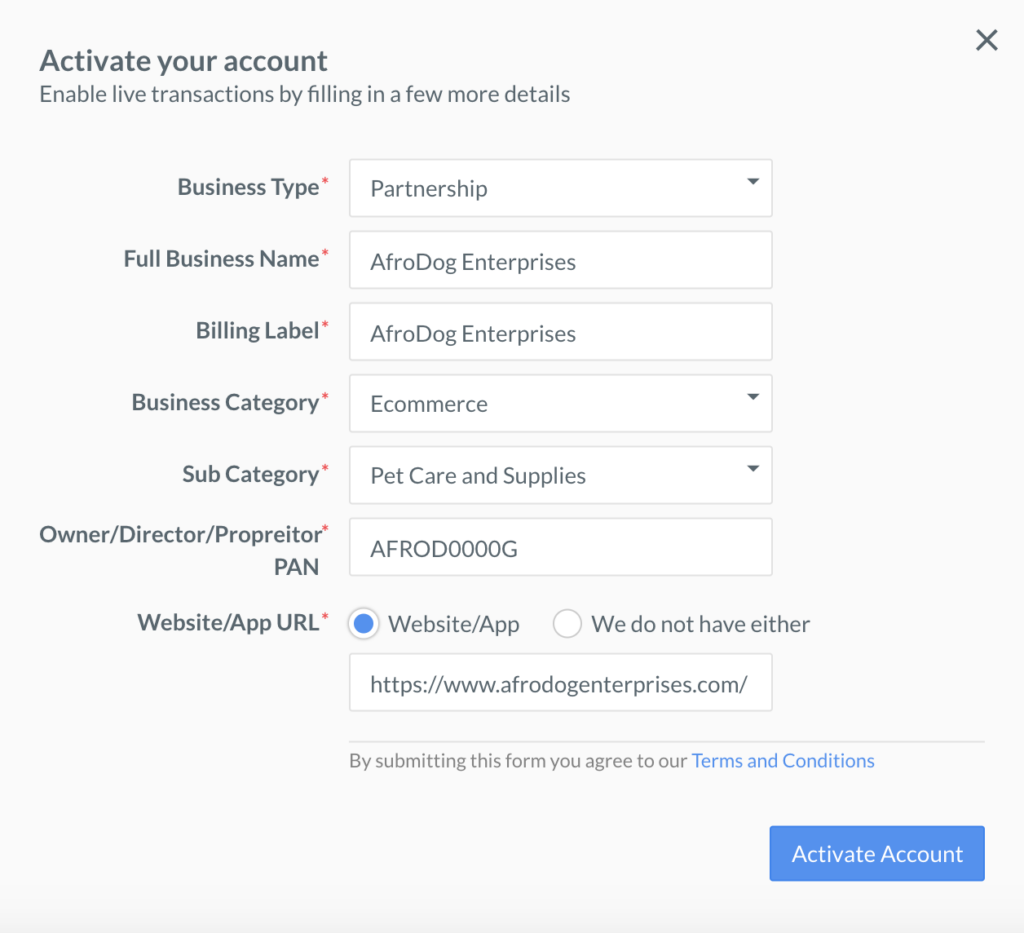Screen dimensions: 1024x933
Task: Click the Full Business Name field
Action: [560, 260]
